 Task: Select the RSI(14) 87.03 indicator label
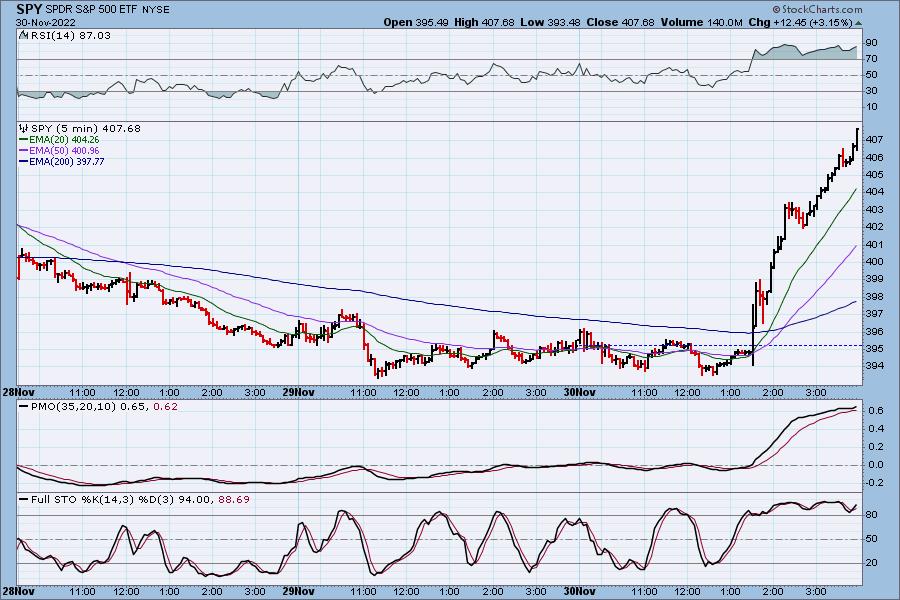tap(70, 36)
